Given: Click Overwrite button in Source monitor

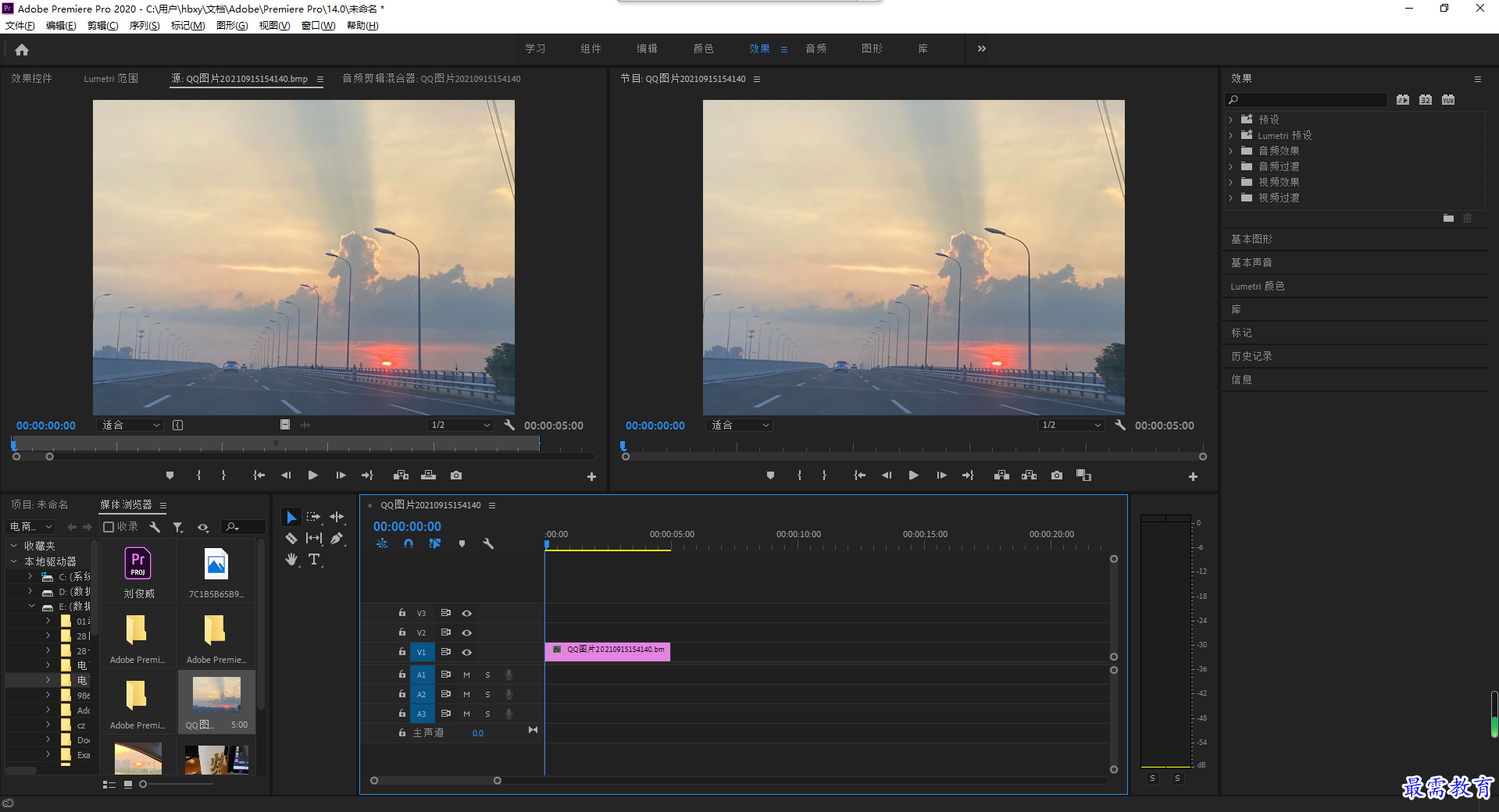Looking at the screenshot, I should tap(428, 475).
